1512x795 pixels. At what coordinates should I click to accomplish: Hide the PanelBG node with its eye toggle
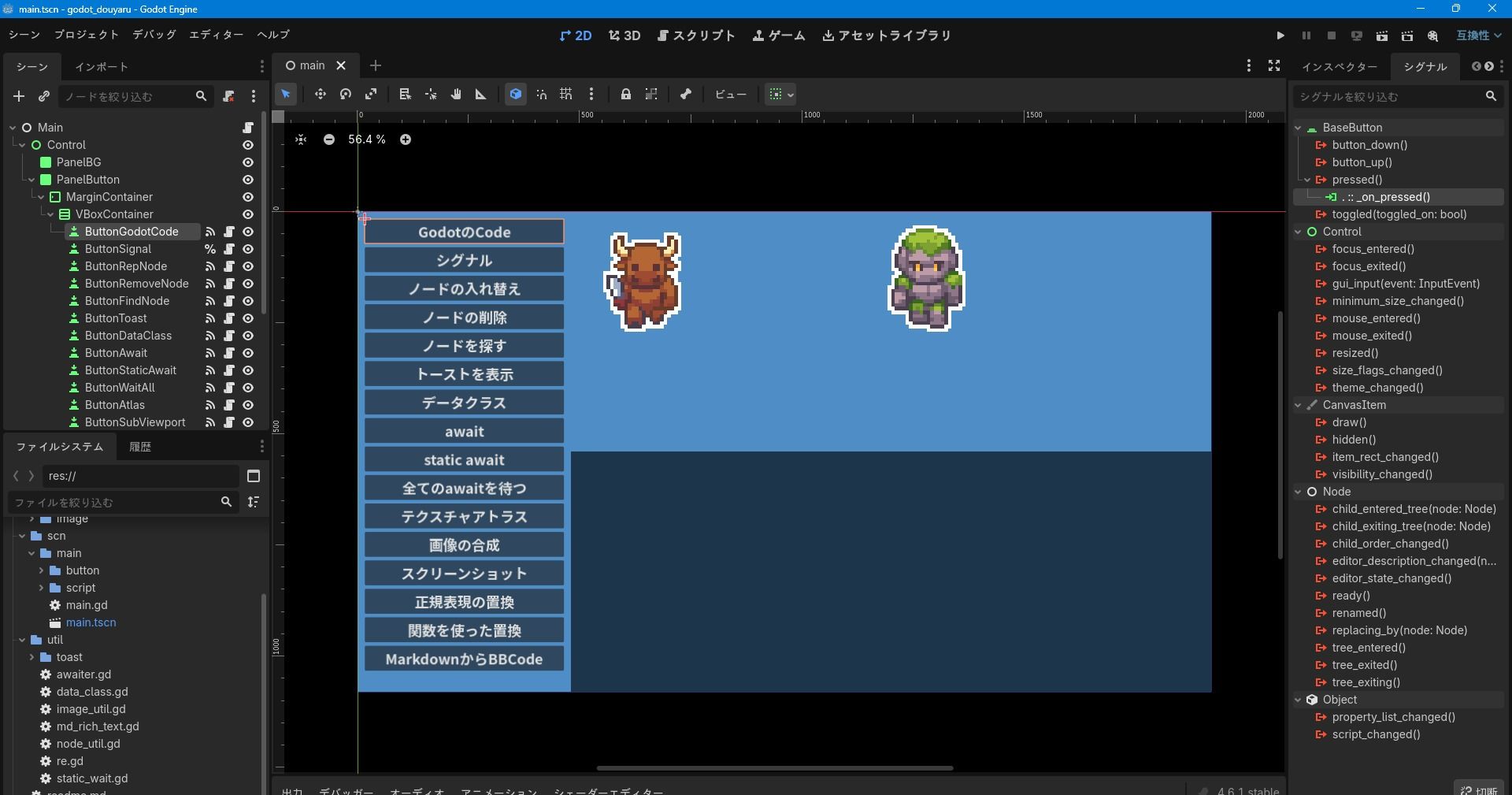(247, 162)
